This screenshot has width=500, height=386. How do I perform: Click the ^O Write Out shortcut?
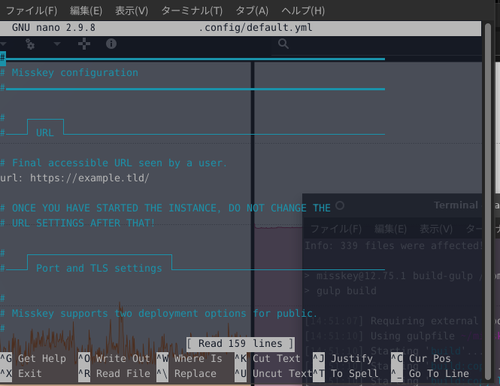point(114,359)
